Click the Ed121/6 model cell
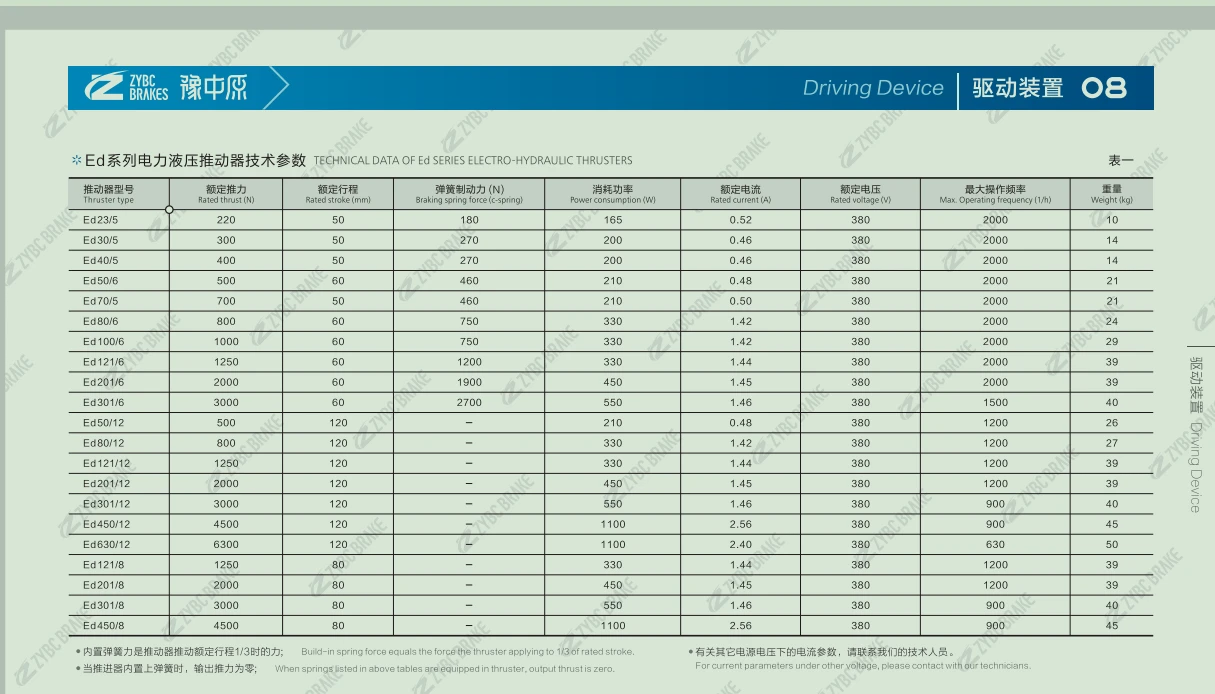The width and height of the screenshot is (1215, 694). [x=103, y=362]
